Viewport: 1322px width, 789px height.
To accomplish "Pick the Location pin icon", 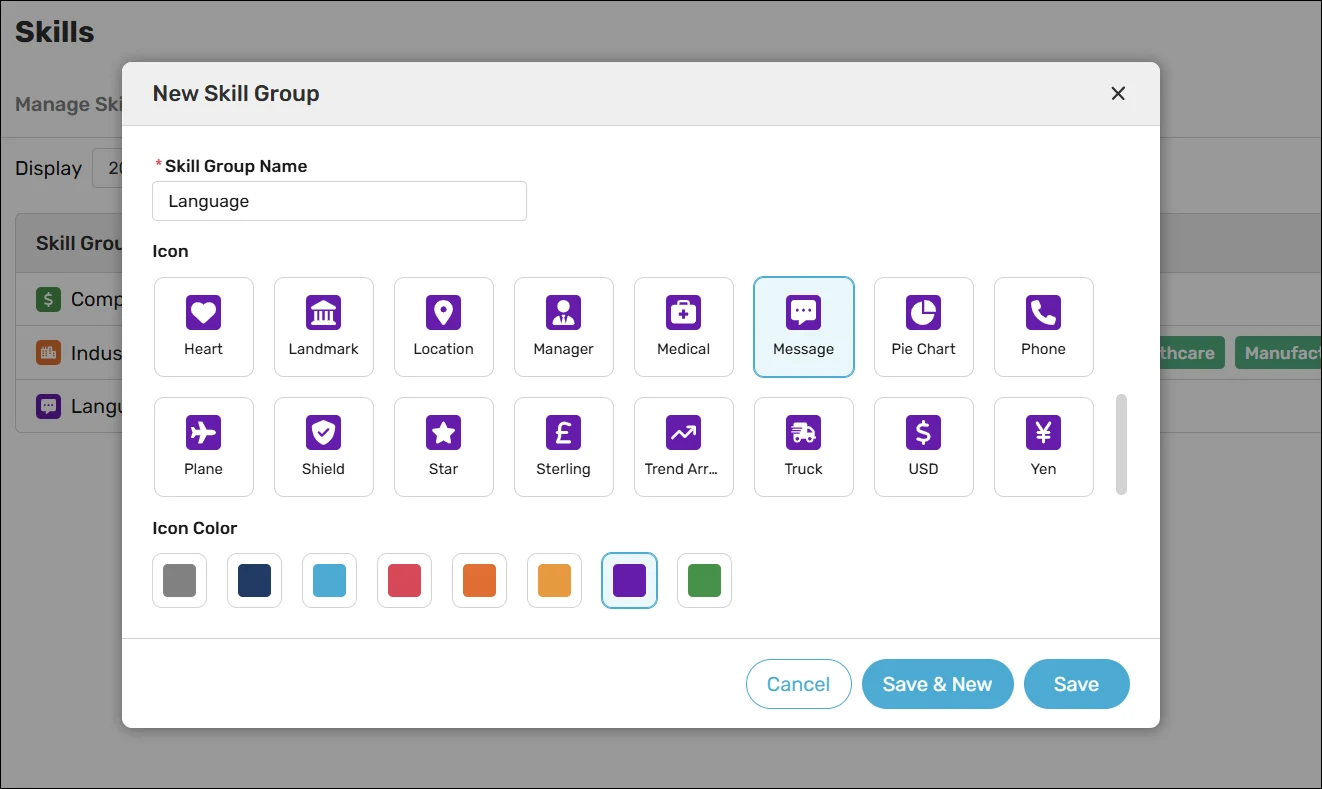I will 444,327.
